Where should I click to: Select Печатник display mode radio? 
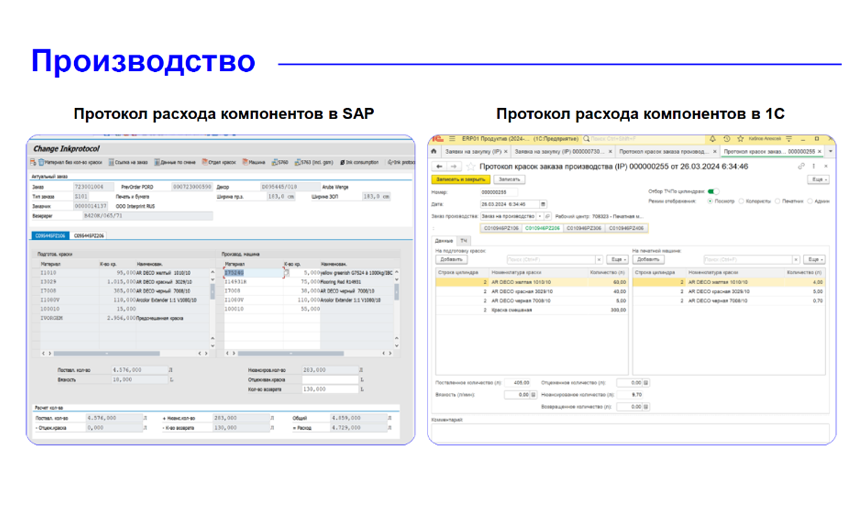pyautogui.click(x=778, y=201)
